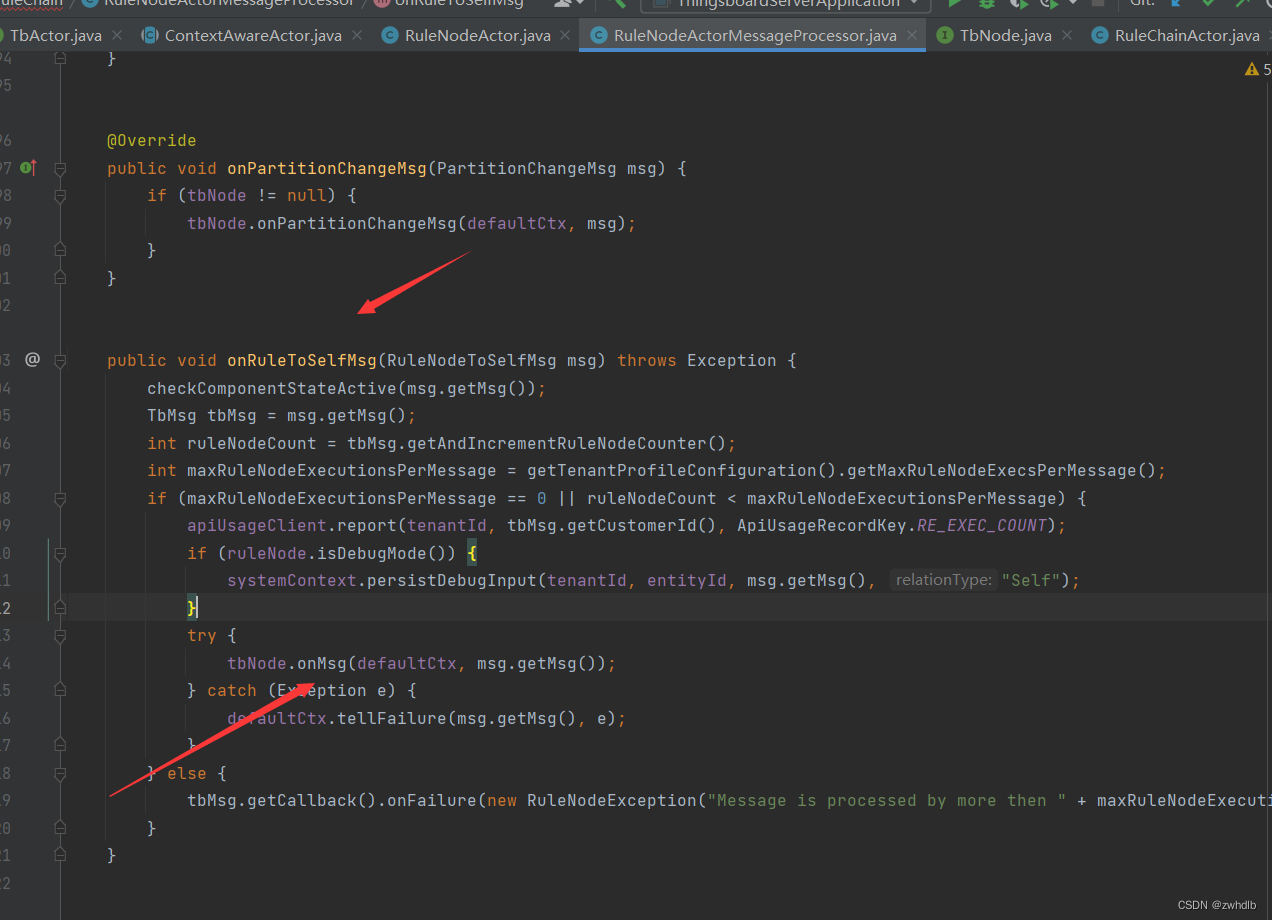Collapse the maxRuleNodeExecutionsPerMessage if-block fold marker

click(60, 498)
